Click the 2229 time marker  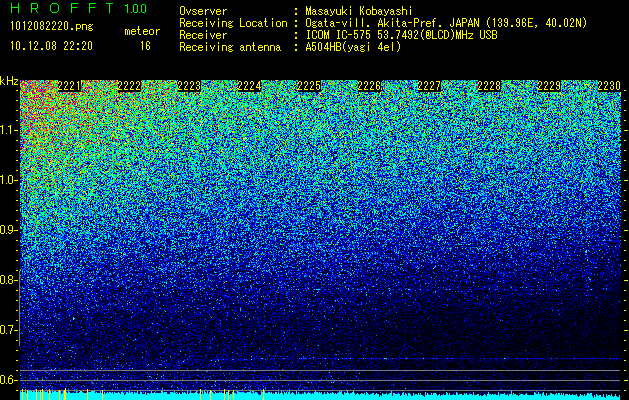(x=549, y=86)
